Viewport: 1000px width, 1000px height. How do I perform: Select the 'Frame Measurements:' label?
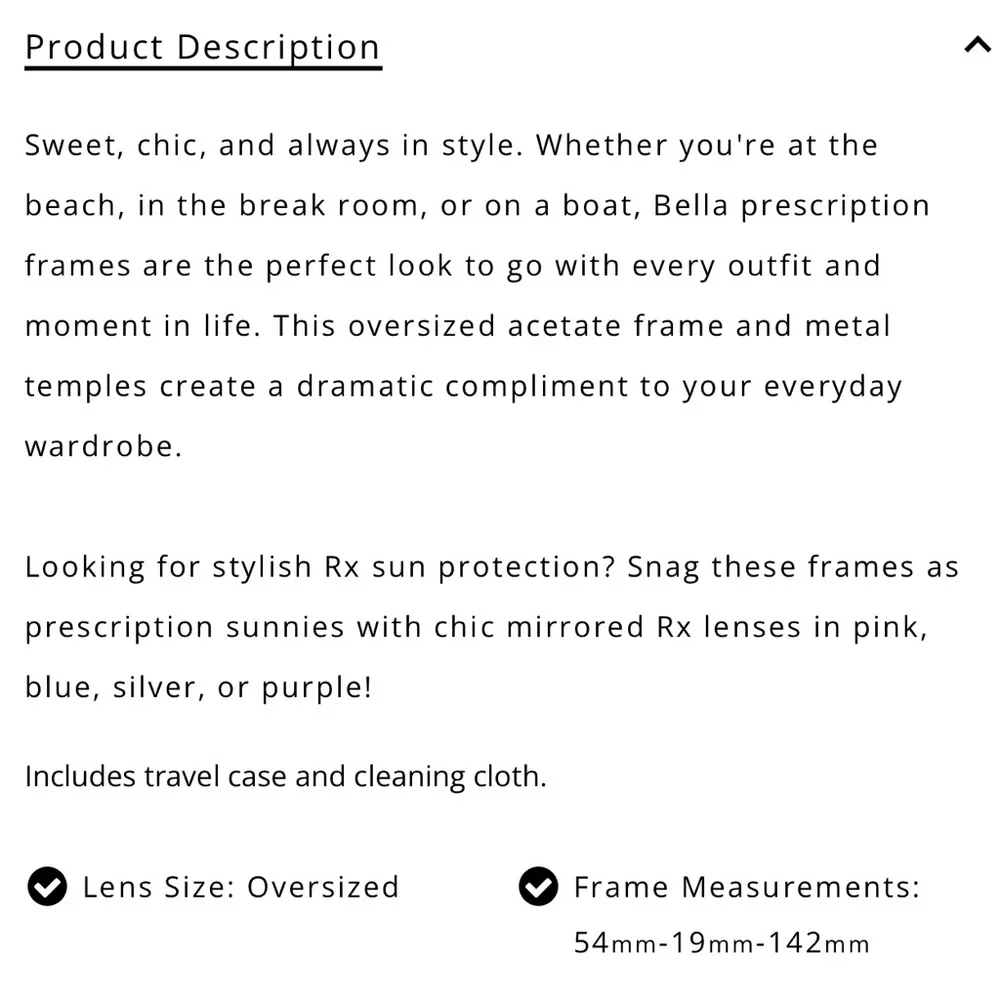tap(747, 887)
